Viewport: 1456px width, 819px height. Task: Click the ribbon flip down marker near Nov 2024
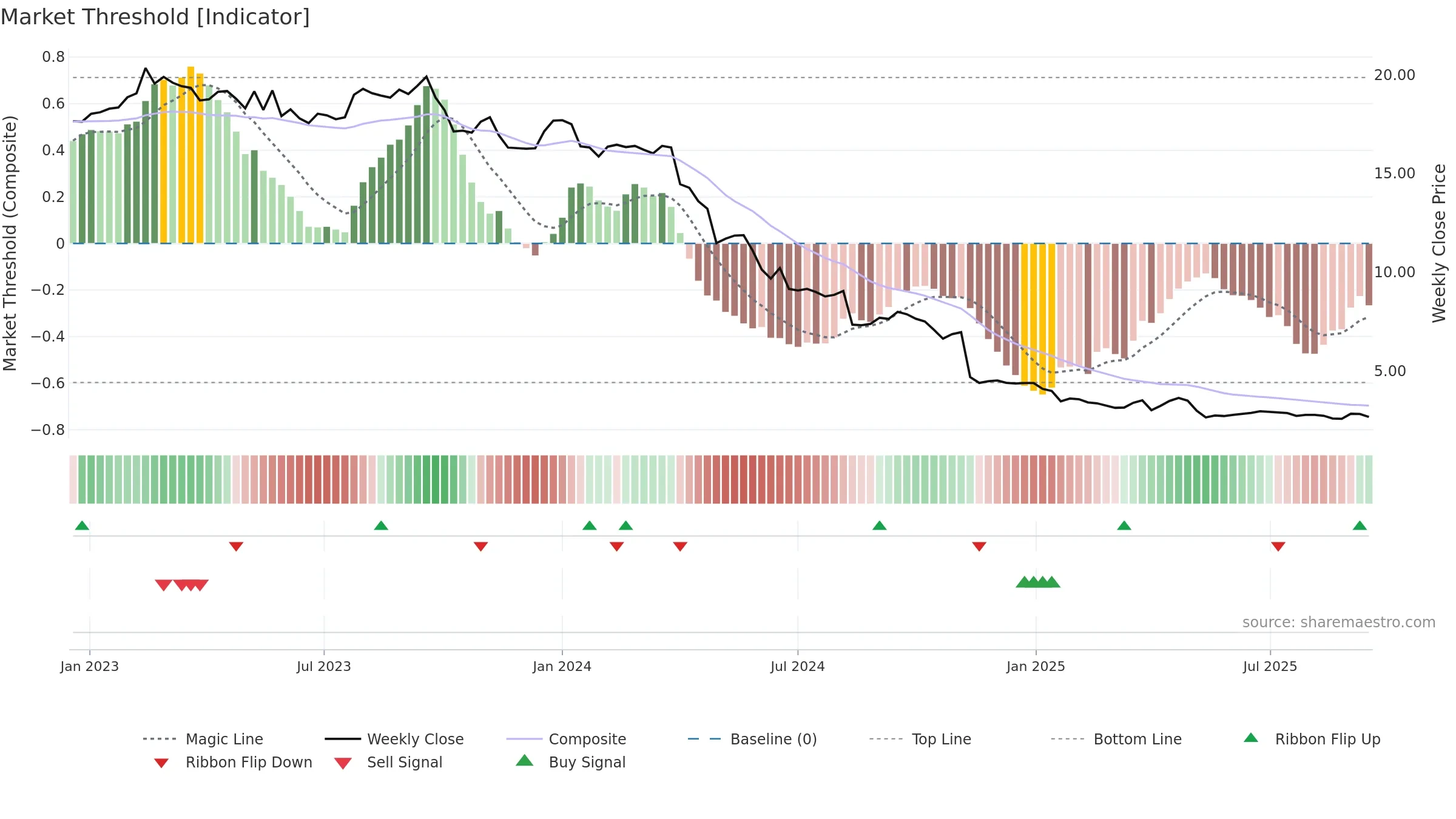point(979,547)
